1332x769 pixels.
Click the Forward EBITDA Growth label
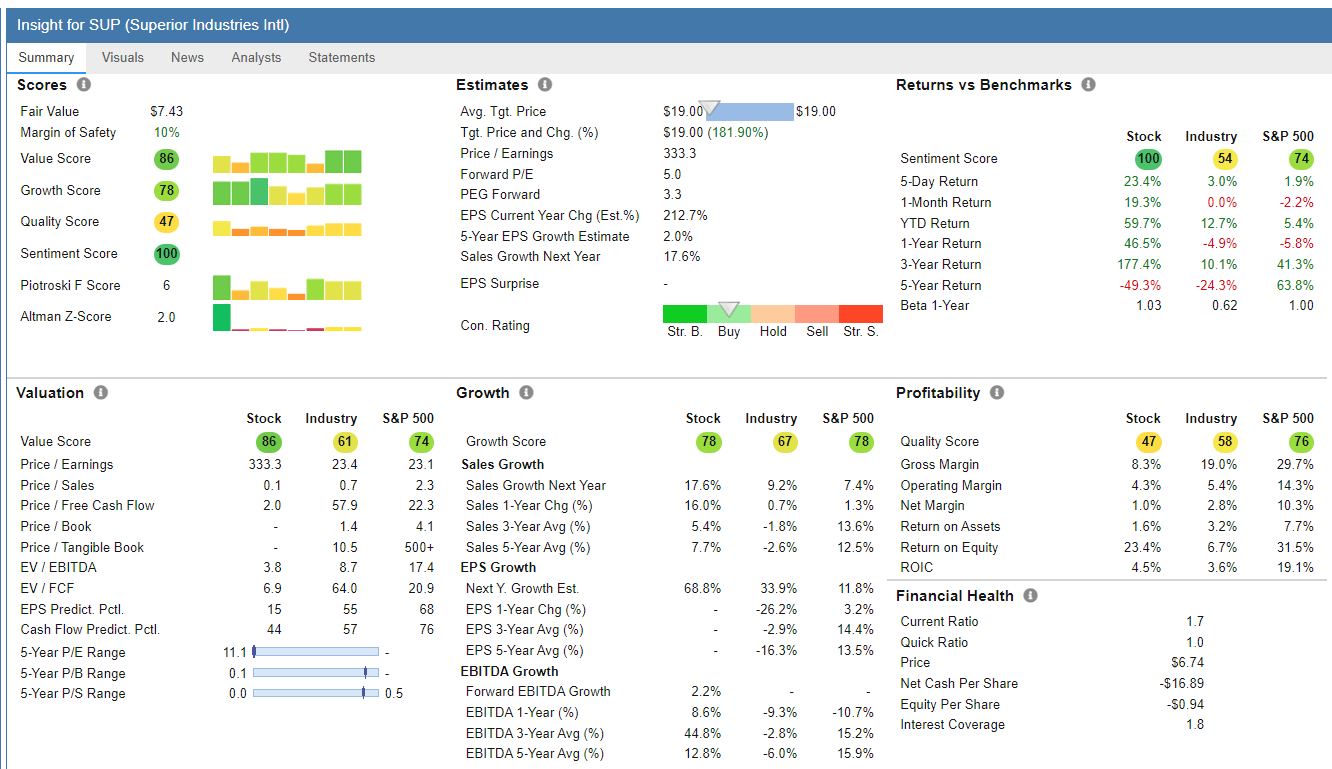point(538,692)
